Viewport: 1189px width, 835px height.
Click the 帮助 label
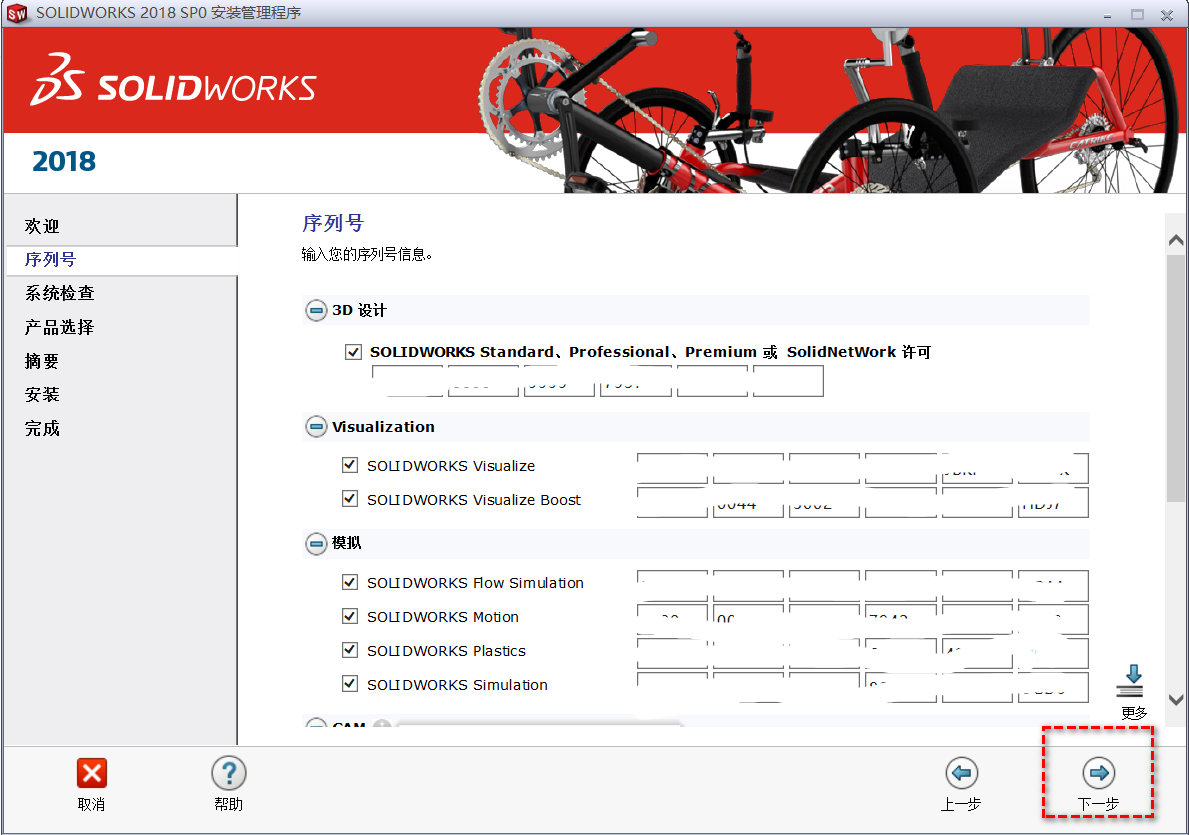click(x=228, y=804)
